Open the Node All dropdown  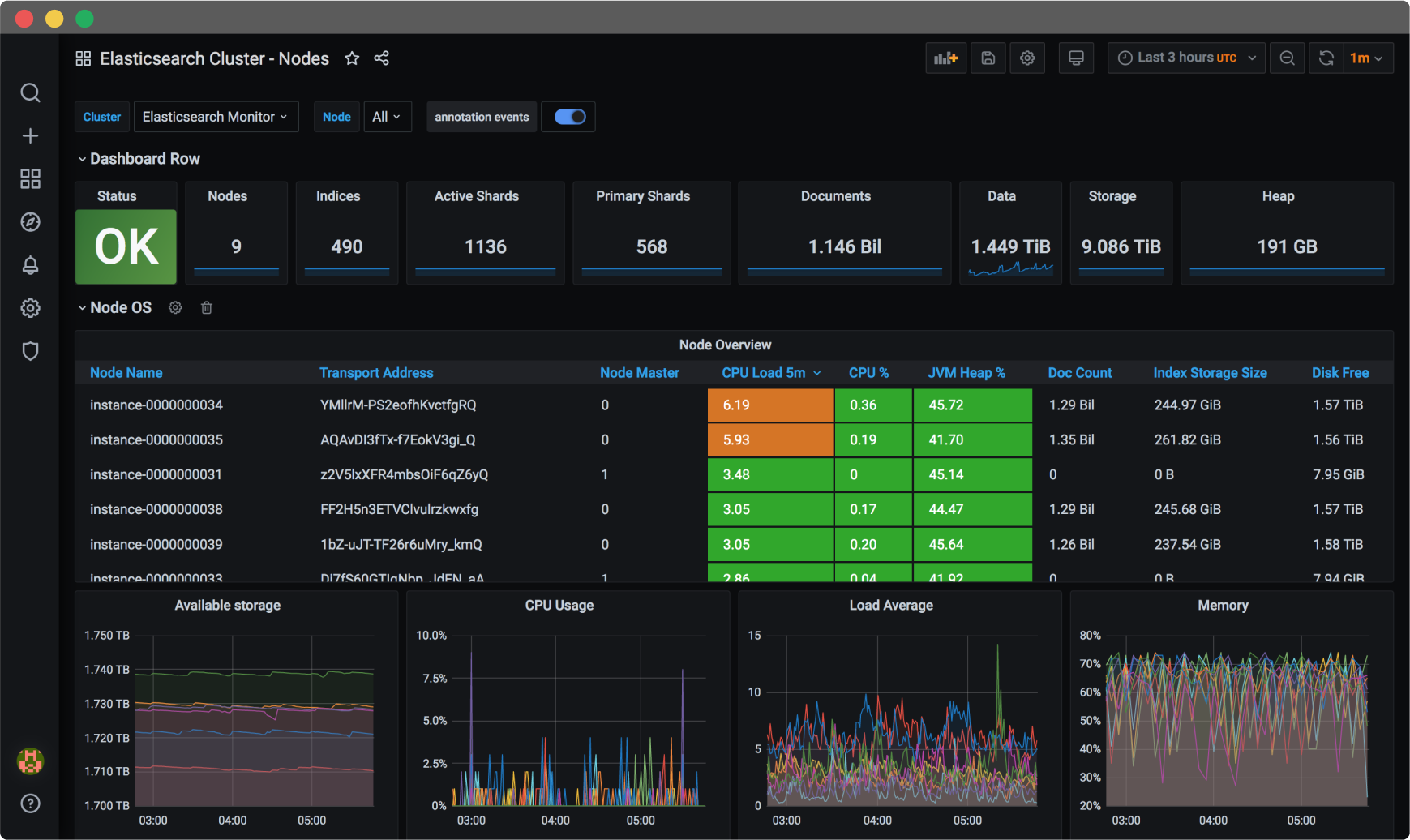click(388, 117)
